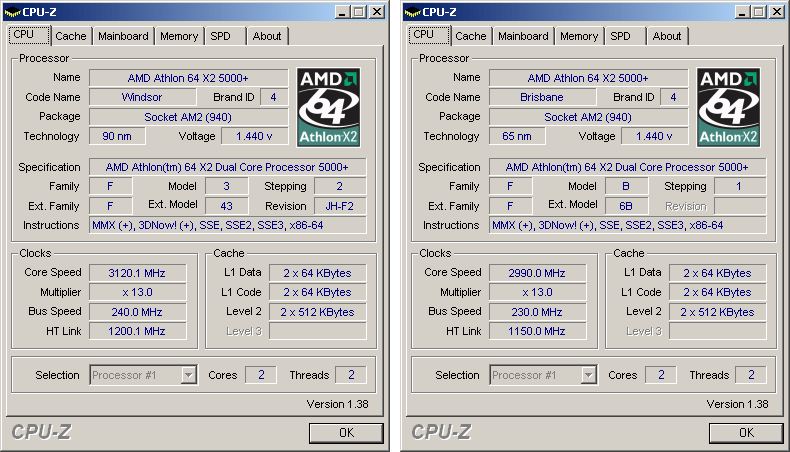The height and width of the screenshot is (452, 790).
Task: Click the 2990.0 MHz core speed value
Action: (537, 273)
